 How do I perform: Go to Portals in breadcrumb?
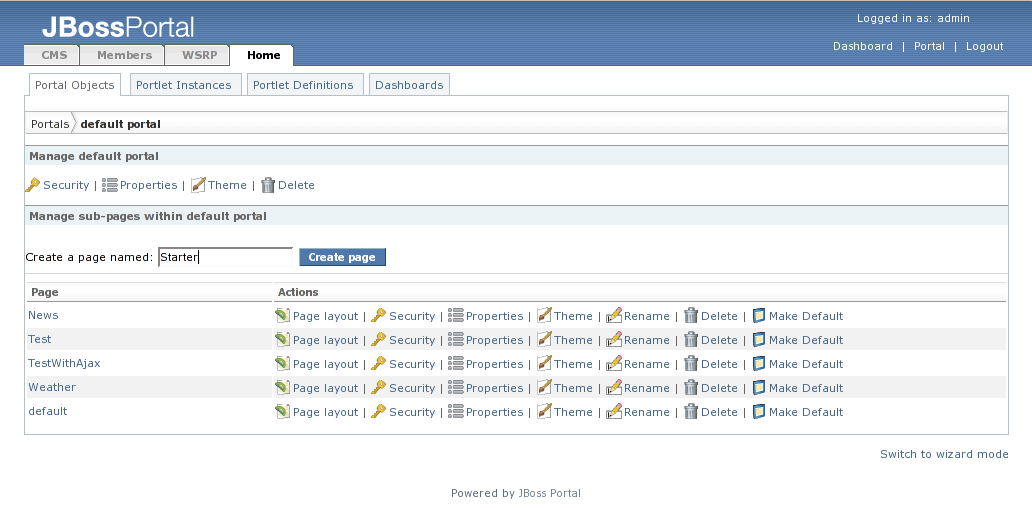50,124
